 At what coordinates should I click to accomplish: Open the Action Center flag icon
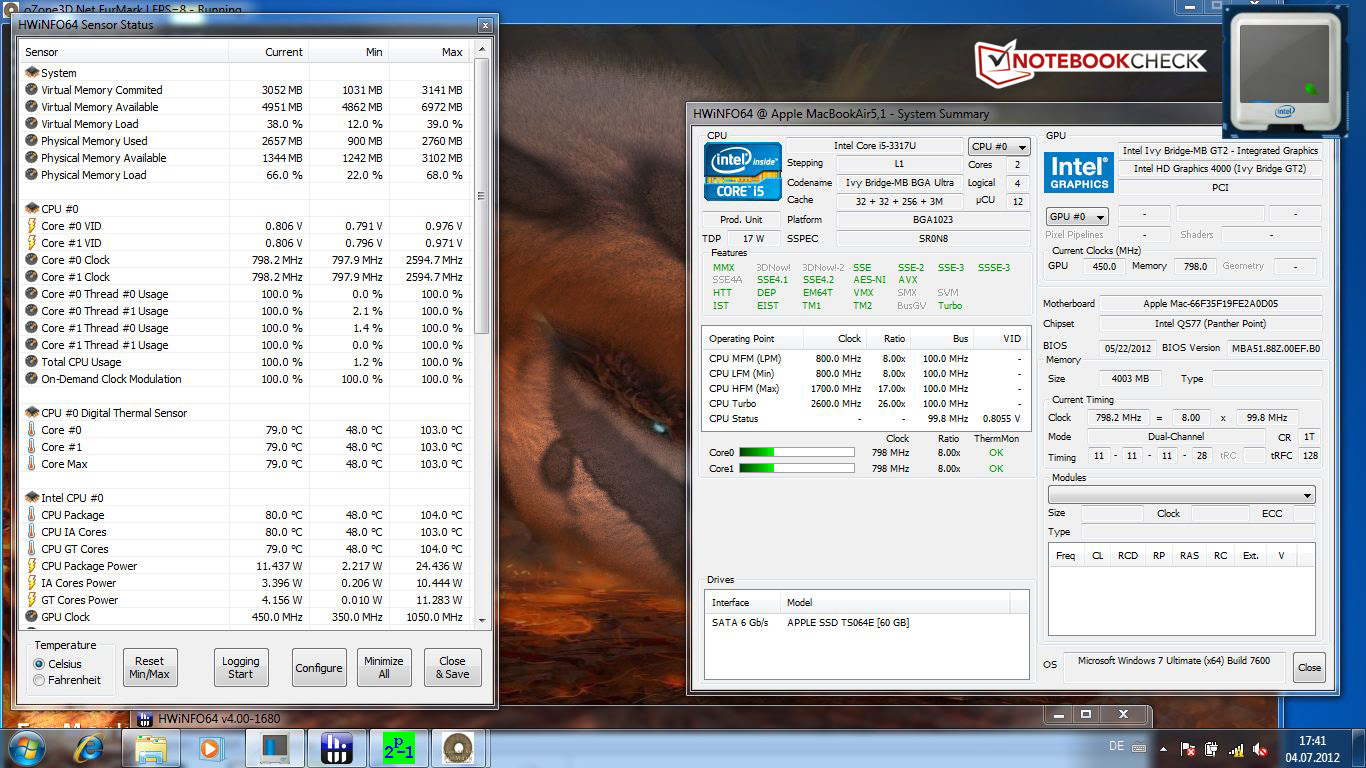point(1189,749)
